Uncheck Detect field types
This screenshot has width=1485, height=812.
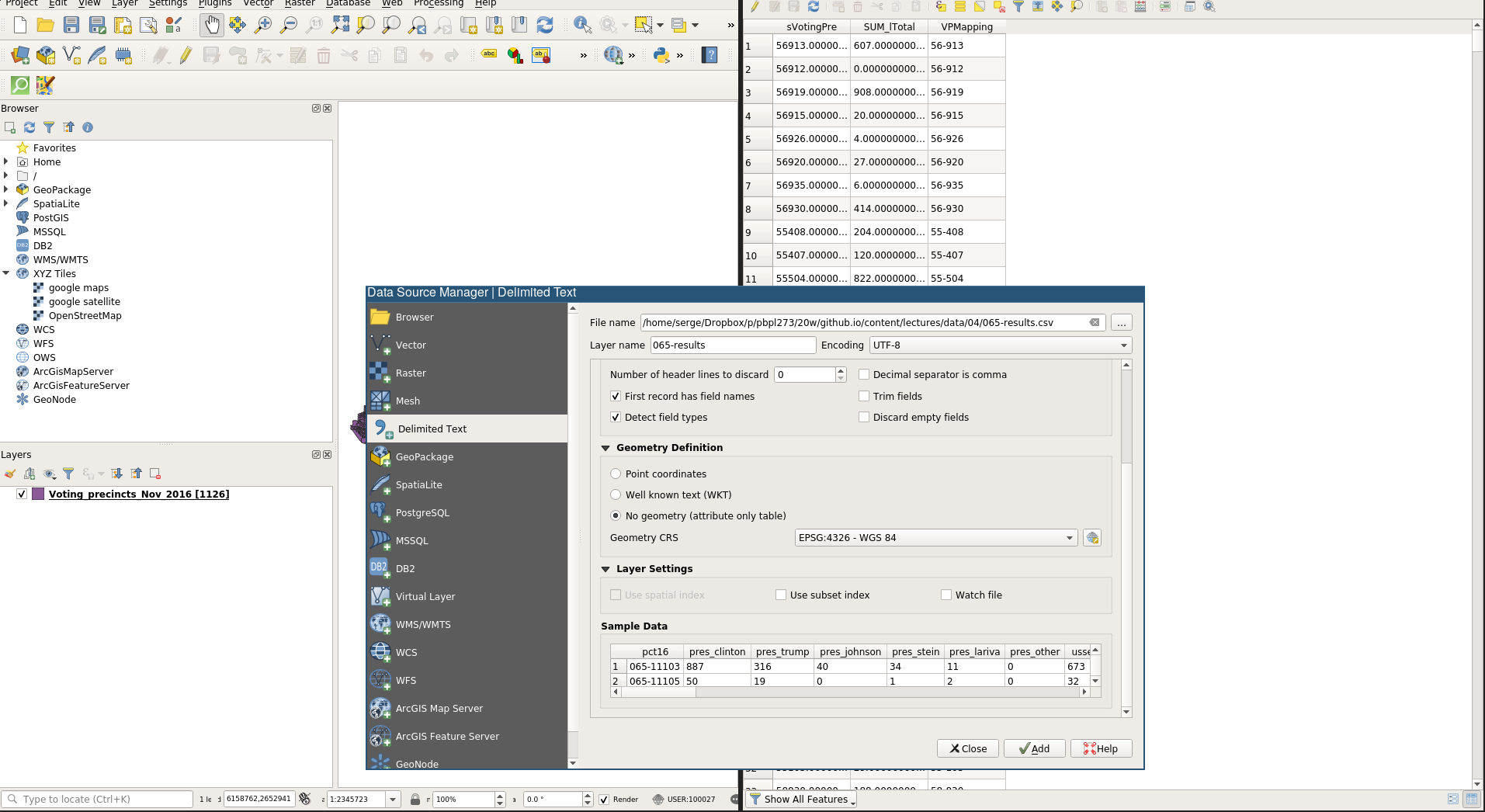pyautogui.click(x=616, y=417)
